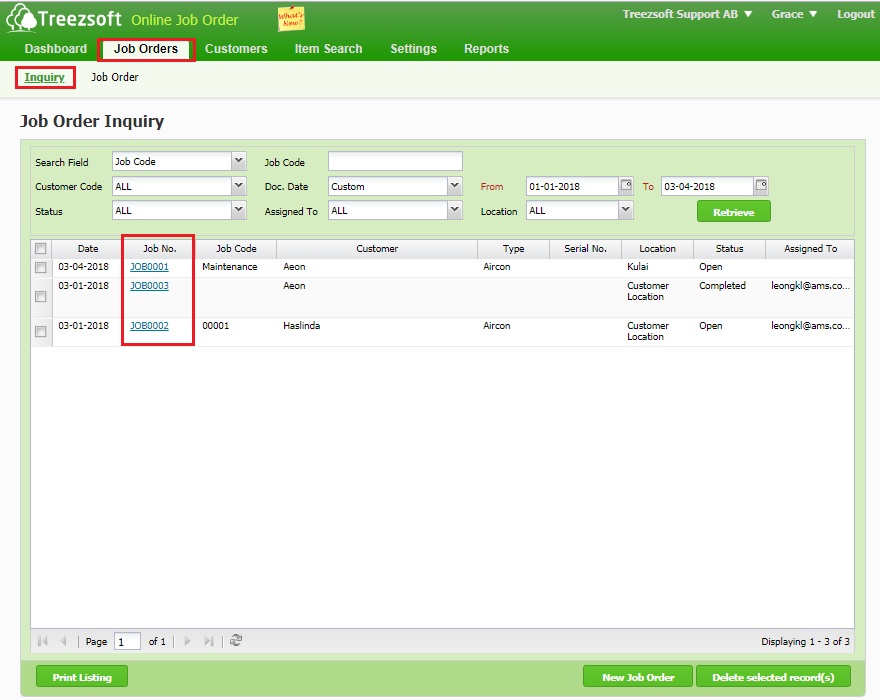Select the Job Order submenu

pyautogui.click(x=114, y=77)
